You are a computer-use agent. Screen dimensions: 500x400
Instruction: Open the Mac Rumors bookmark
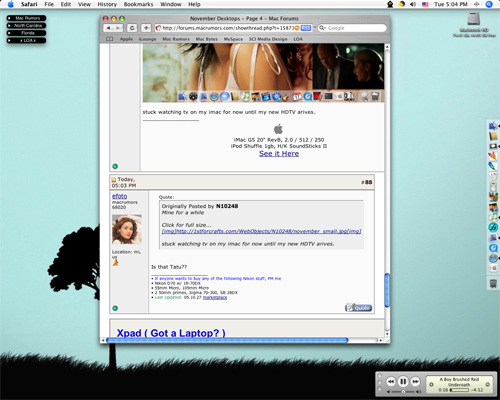click(x=176, y=39)
